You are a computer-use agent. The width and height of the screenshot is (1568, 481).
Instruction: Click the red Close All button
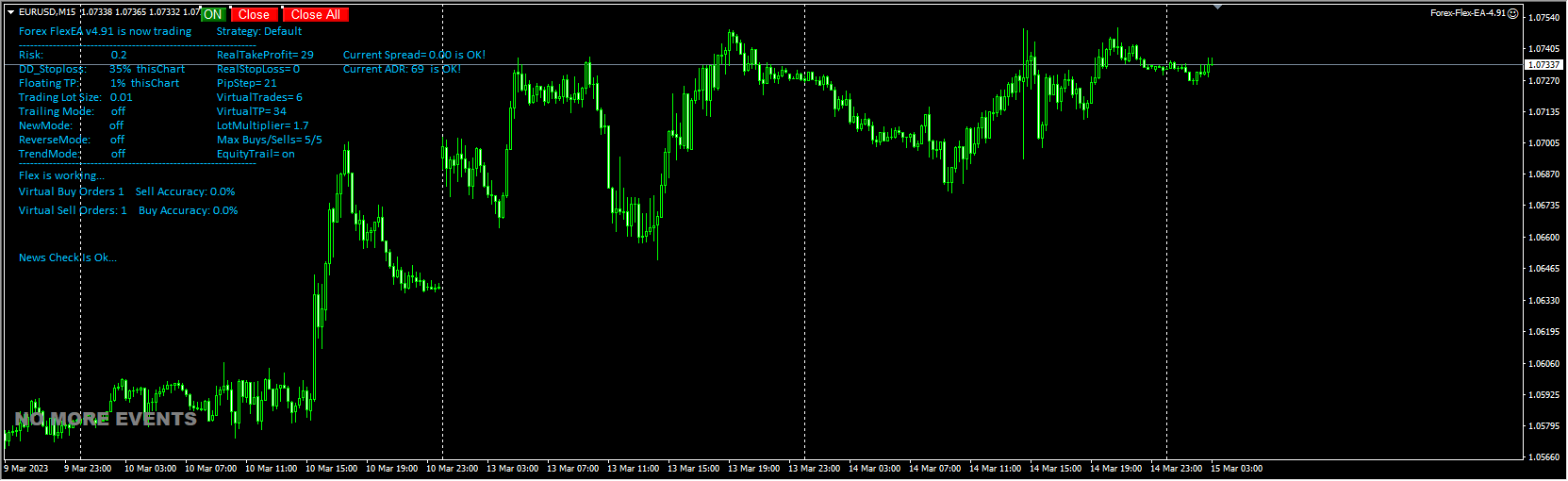pos(315,14)
